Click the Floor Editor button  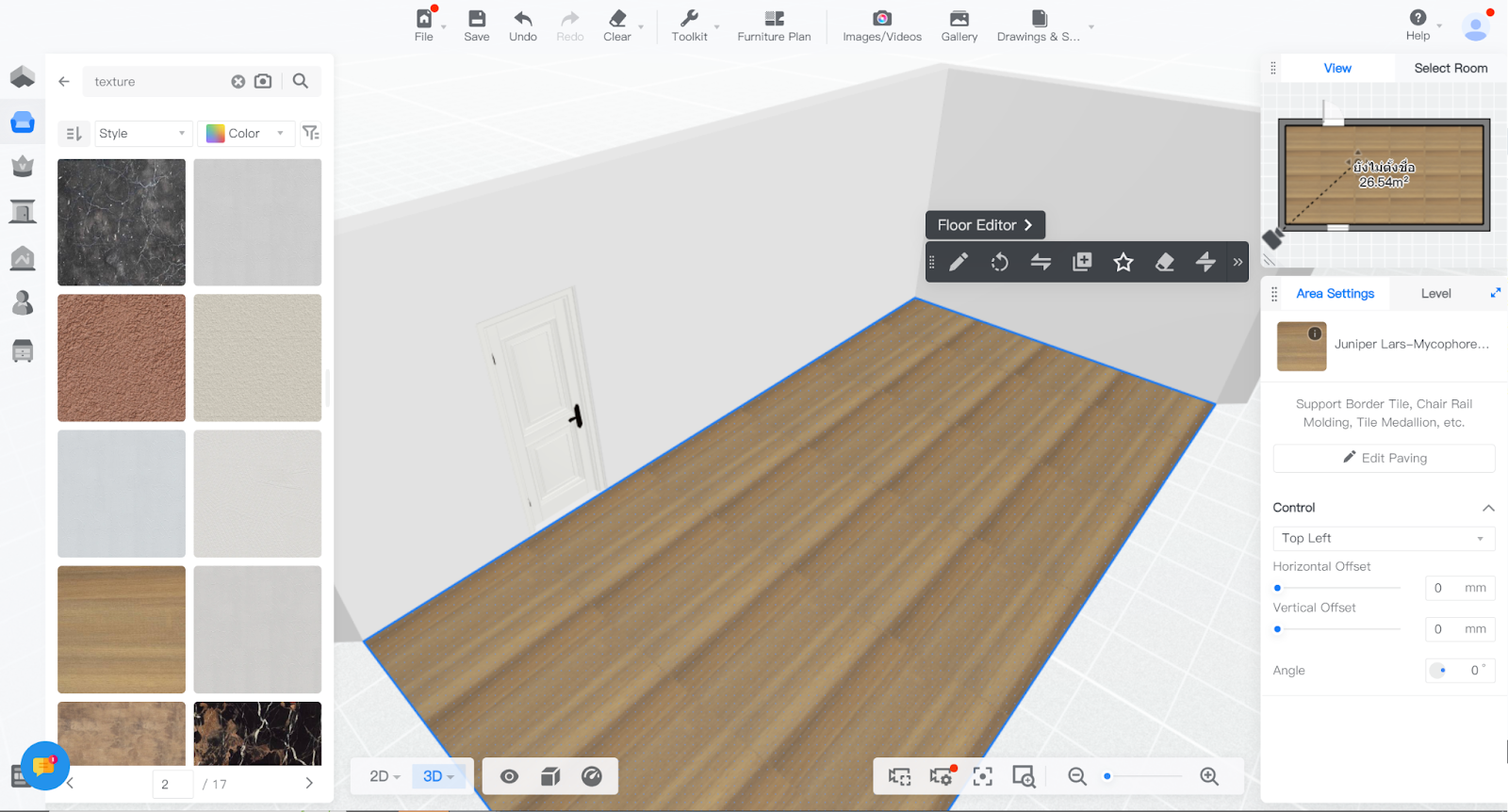985,225
